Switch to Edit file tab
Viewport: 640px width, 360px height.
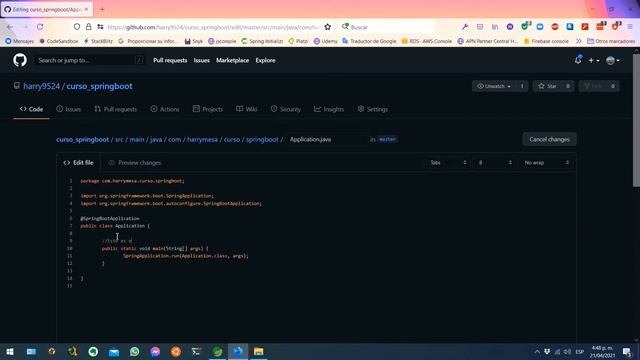[x=78, y=163]
